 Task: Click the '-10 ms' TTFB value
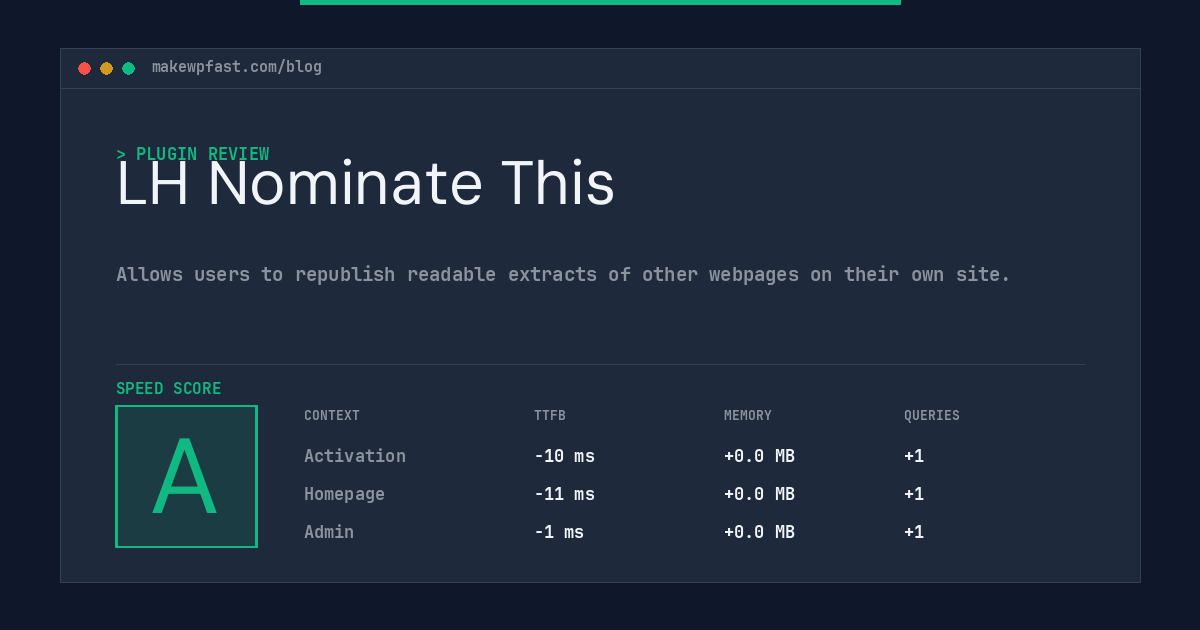click(564, 456)
